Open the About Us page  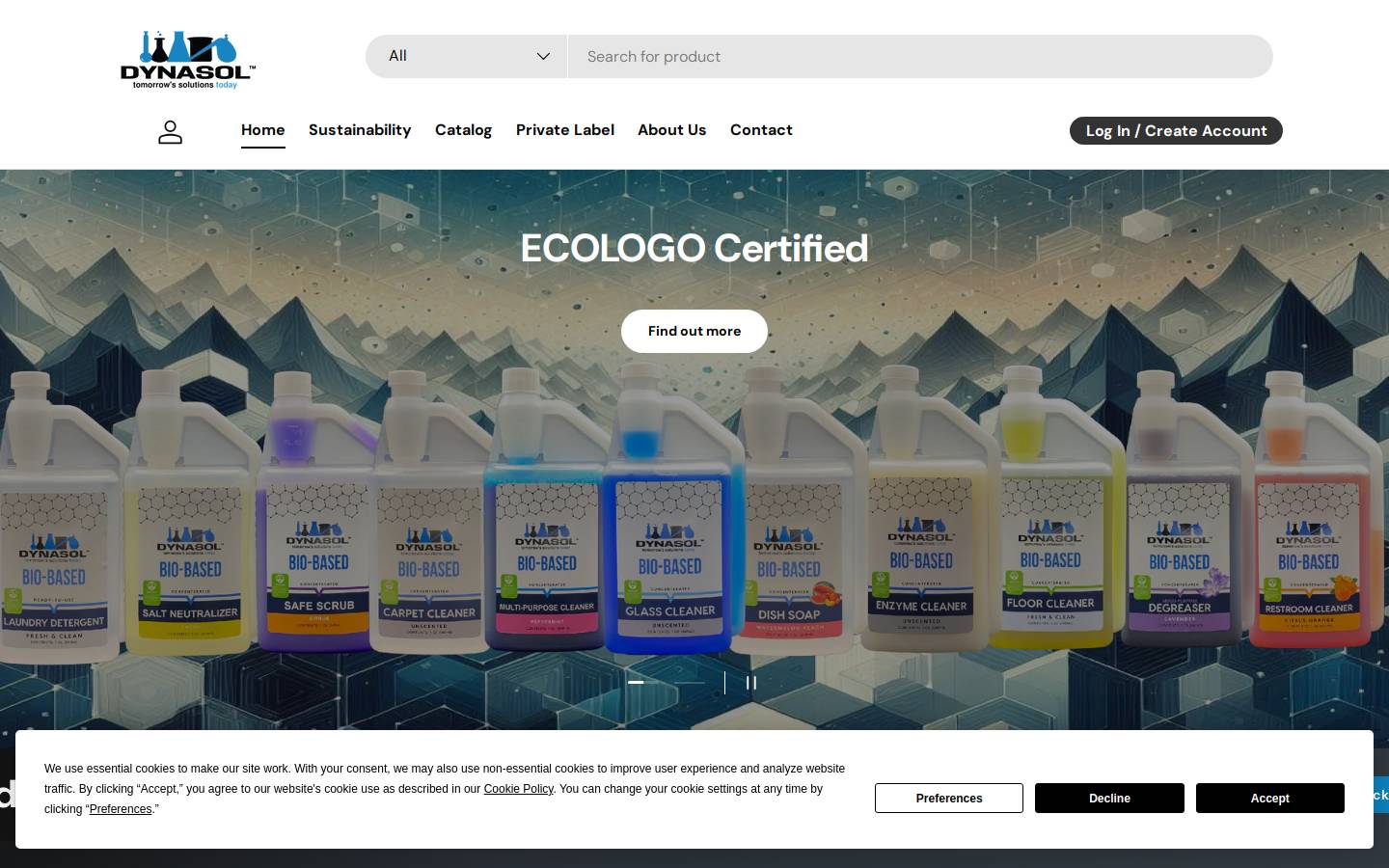coord(672,130)
